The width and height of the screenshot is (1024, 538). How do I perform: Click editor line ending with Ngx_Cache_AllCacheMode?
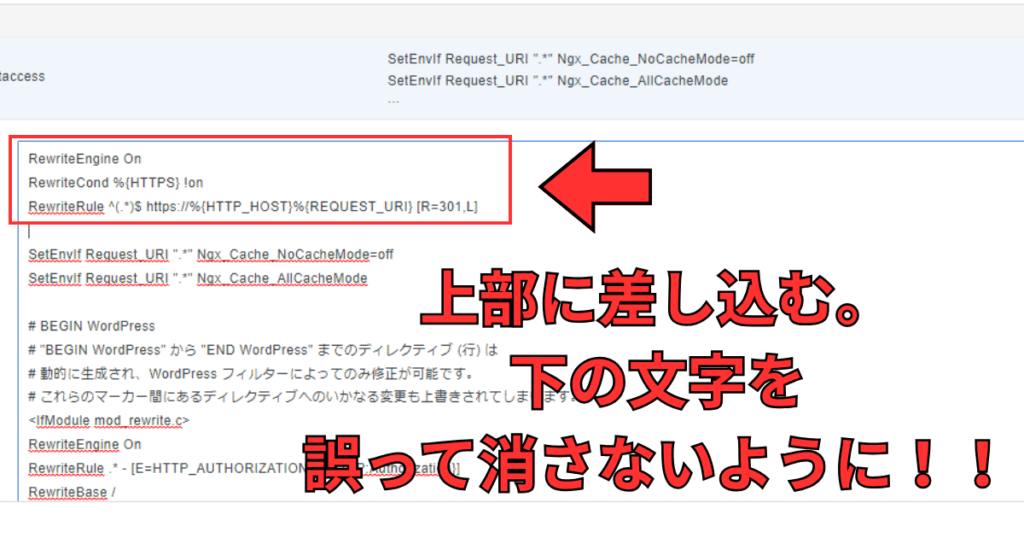tap(198, 278)
